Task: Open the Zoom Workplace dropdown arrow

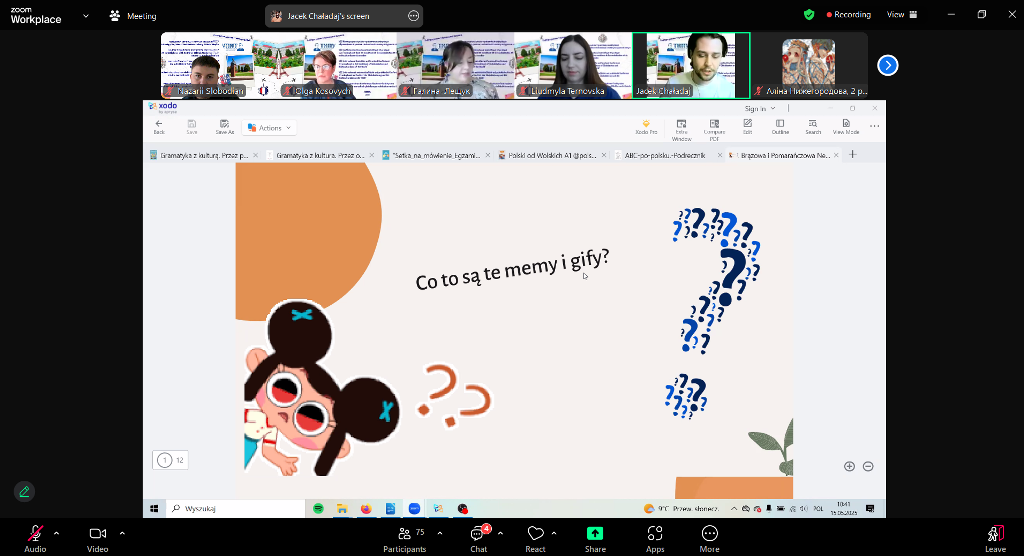Action: tap(85, 16)
